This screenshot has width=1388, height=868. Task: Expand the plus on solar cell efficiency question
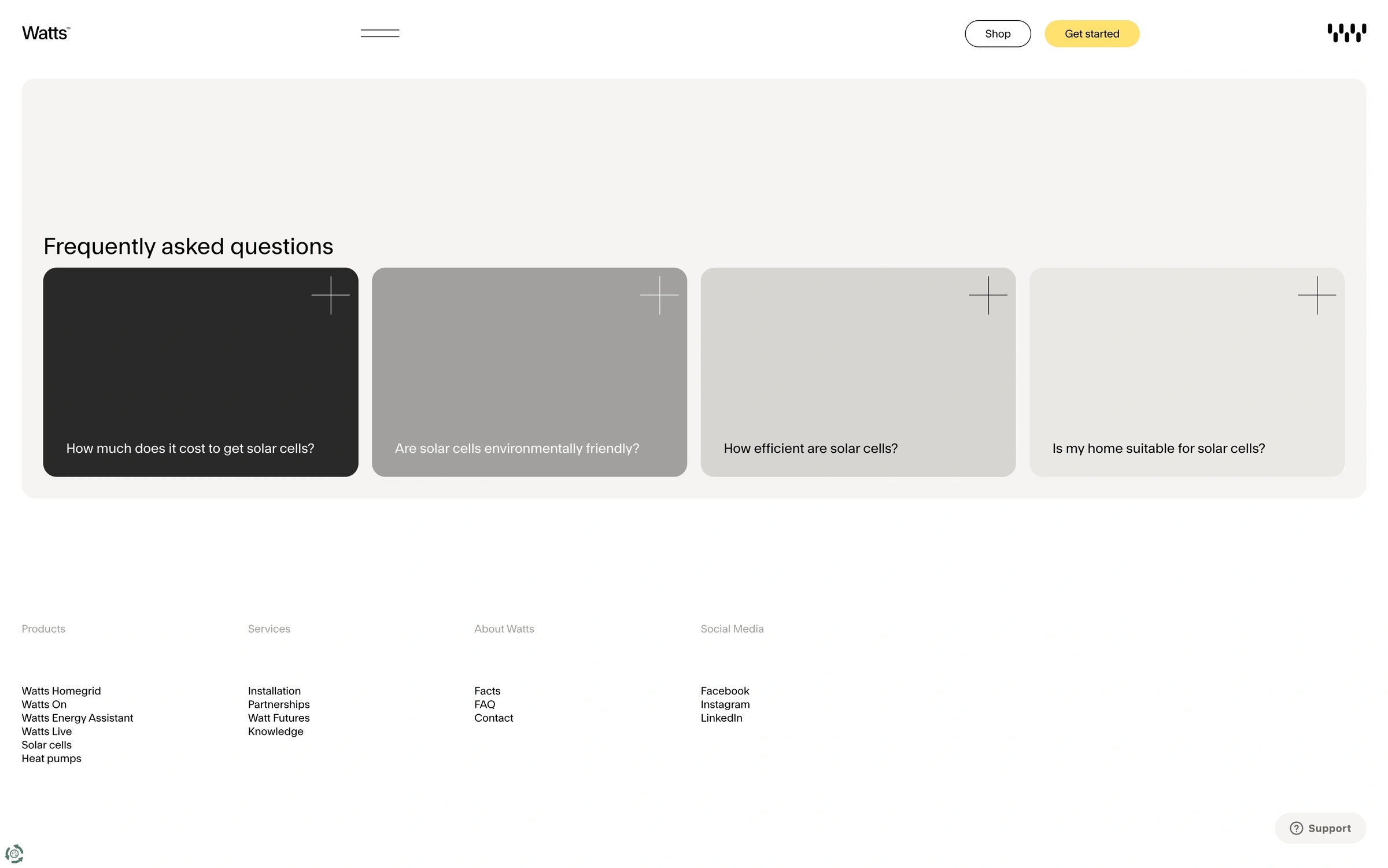click(988, 296)
